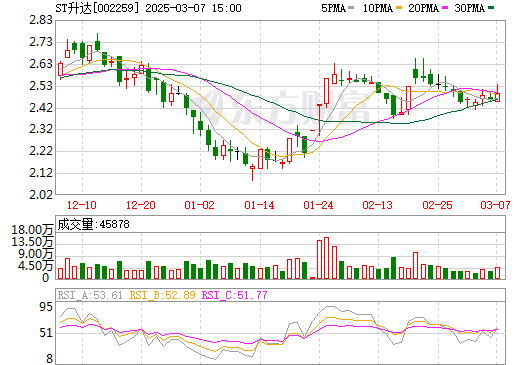Click the tallest red volume bar

pos(327,258)
